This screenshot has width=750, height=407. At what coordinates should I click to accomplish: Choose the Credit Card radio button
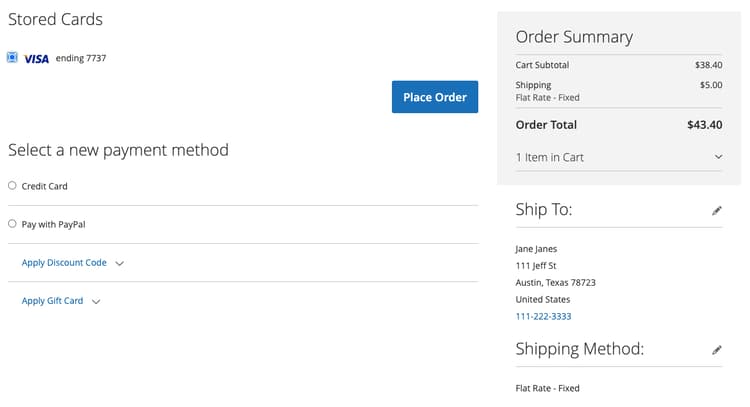12,185
